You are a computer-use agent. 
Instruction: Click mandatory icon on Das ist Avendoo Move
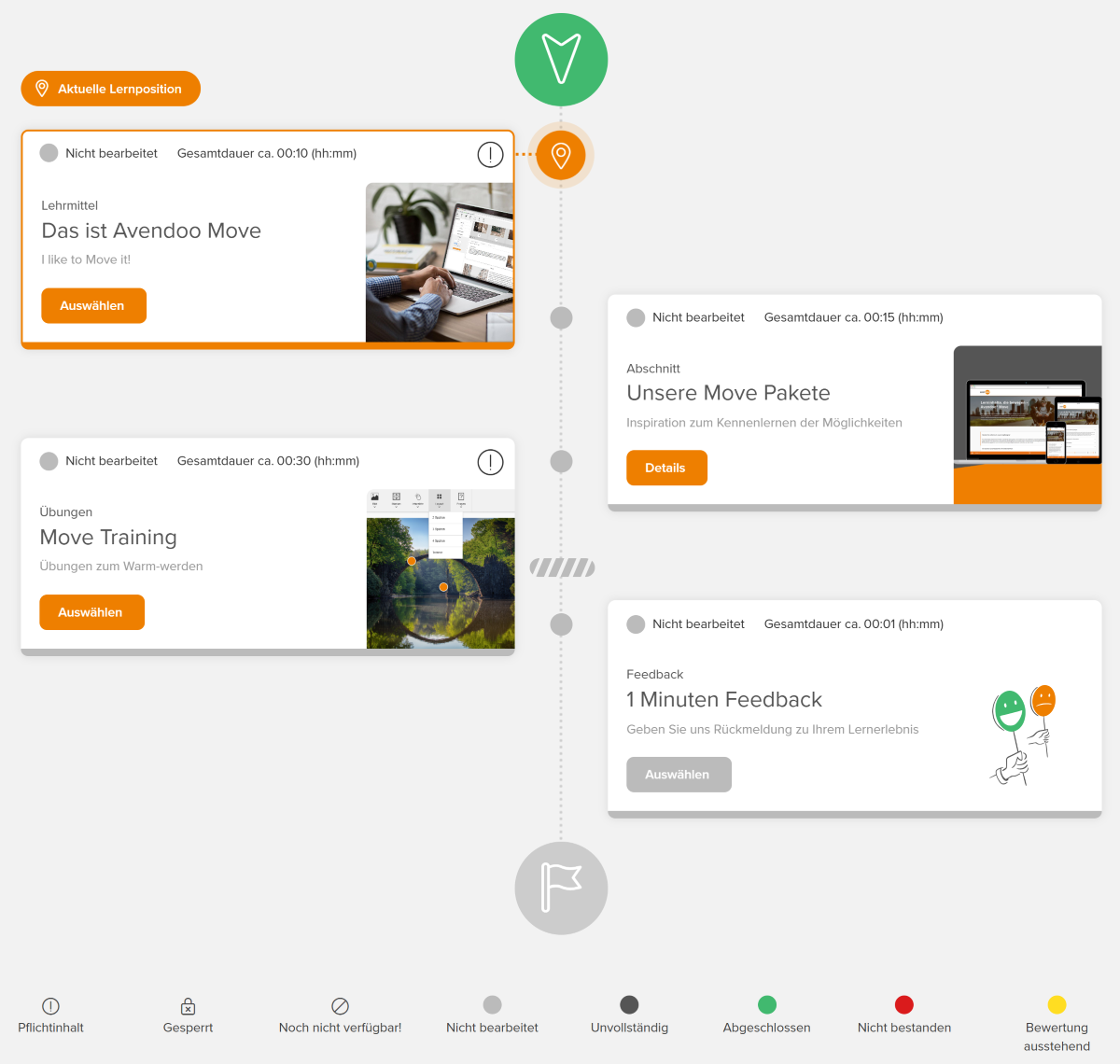coord(490,155)
